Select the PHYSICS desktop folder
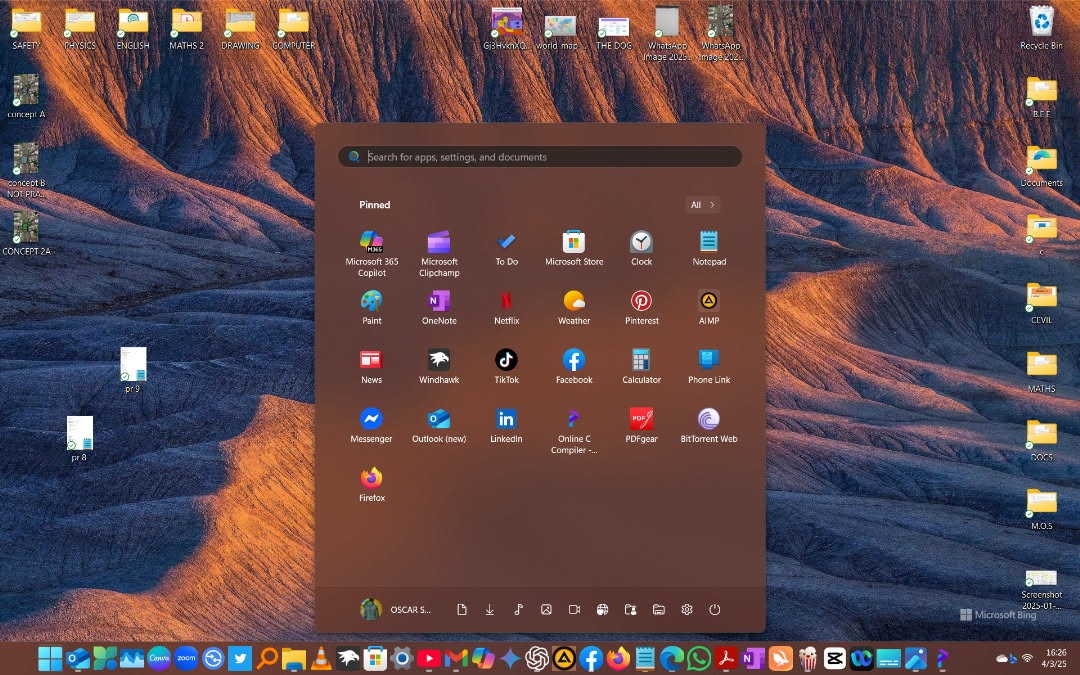 80,28
